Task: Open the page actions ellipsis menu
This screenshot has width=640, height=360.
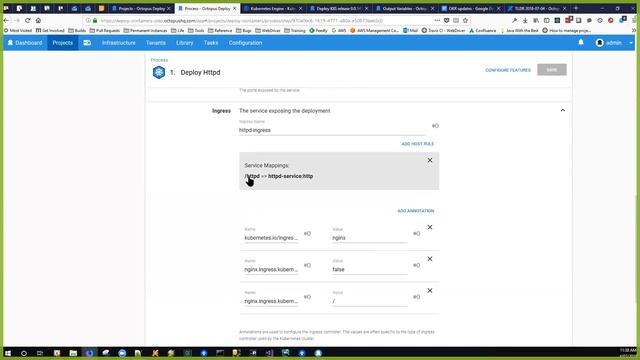Action: (437, 20)
